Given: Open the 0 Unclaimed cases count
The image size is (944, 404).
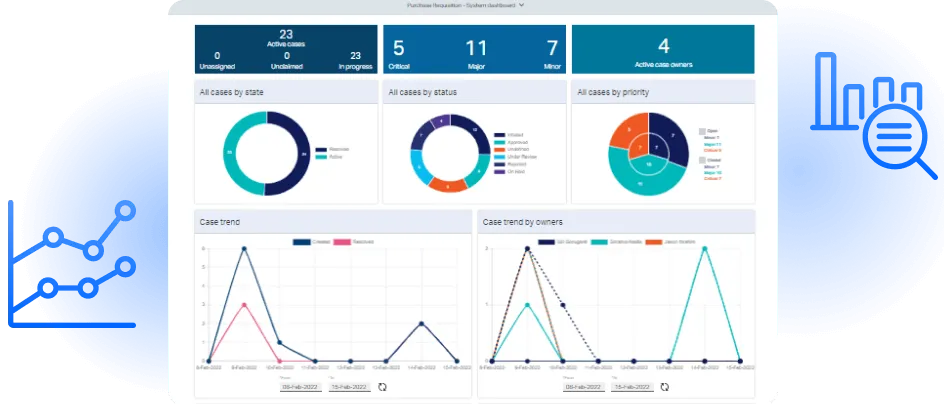Looking at the screenshot, I should tap(287, 55).
